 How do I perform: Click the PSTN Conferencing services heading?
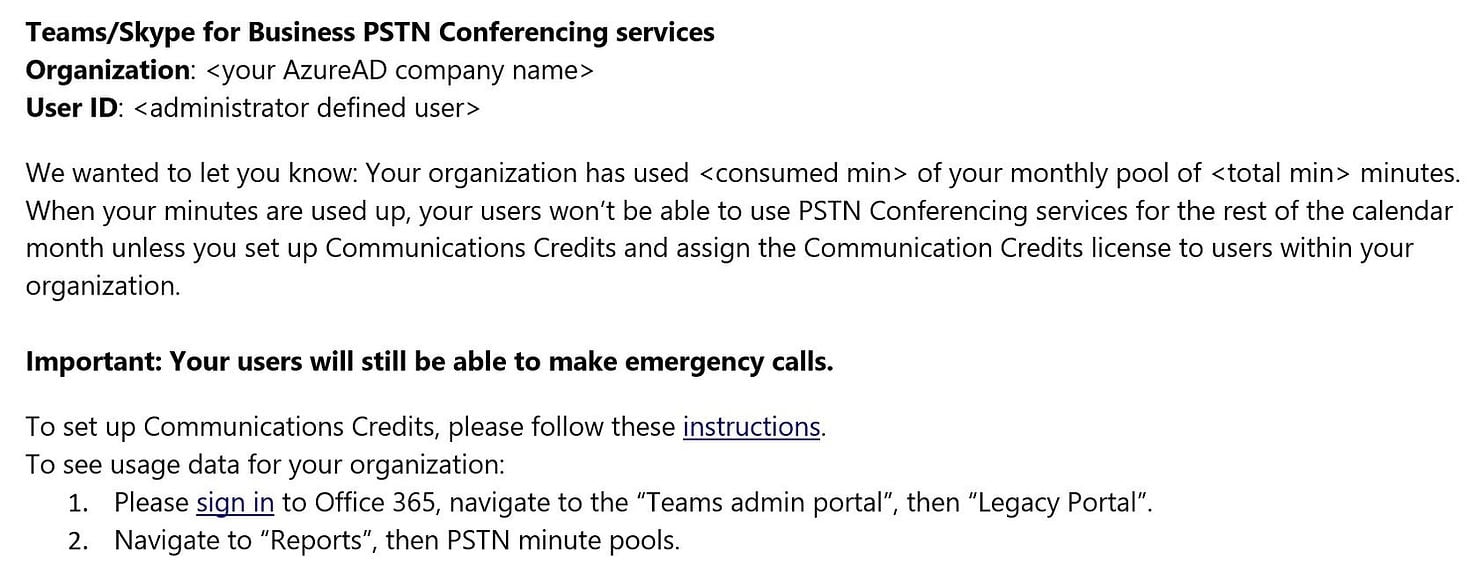pos(370,33)
